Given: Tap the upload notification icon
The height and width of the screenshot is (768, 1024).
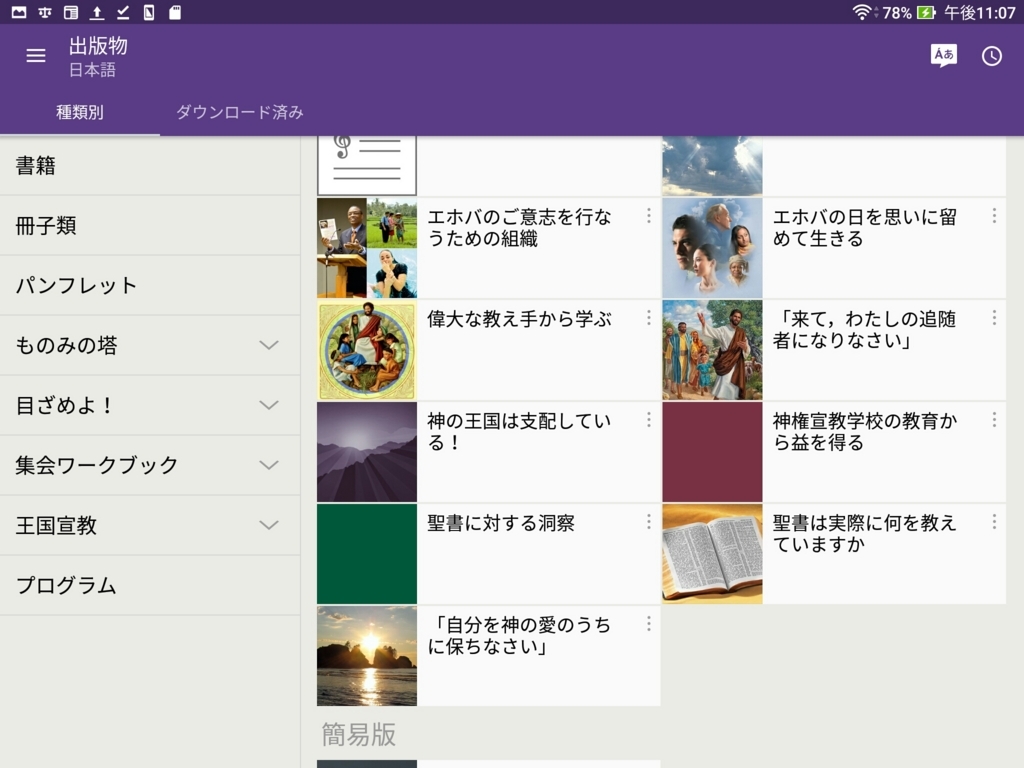Looking at the screenshot, I should click(x=97, y=12).
